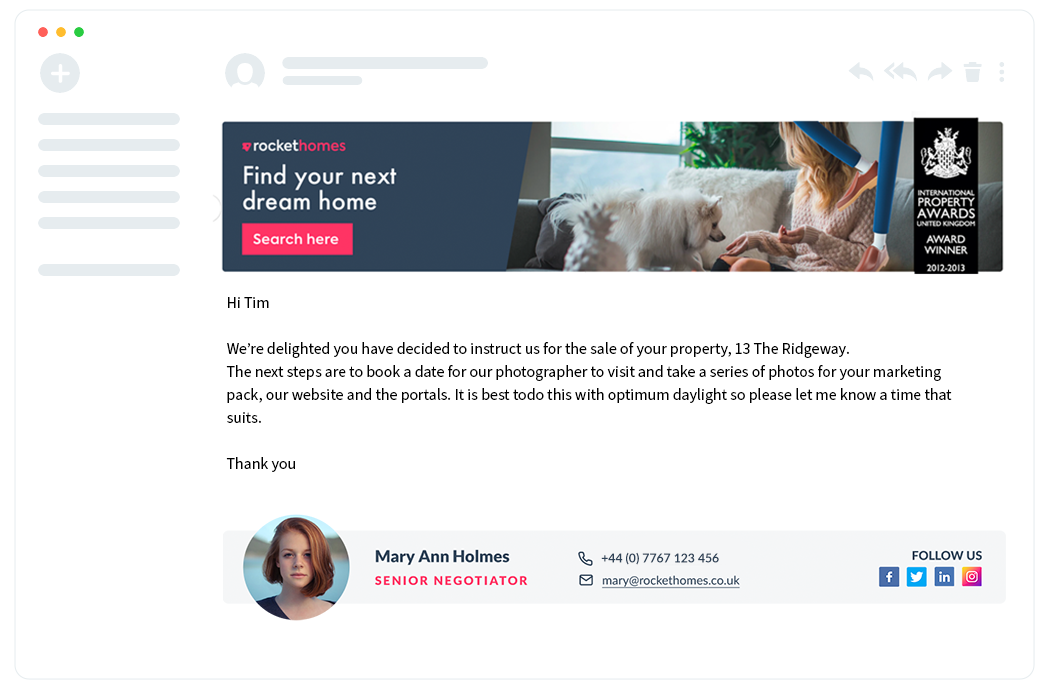Open the LinkedIn icon in signature

(944, 577)
